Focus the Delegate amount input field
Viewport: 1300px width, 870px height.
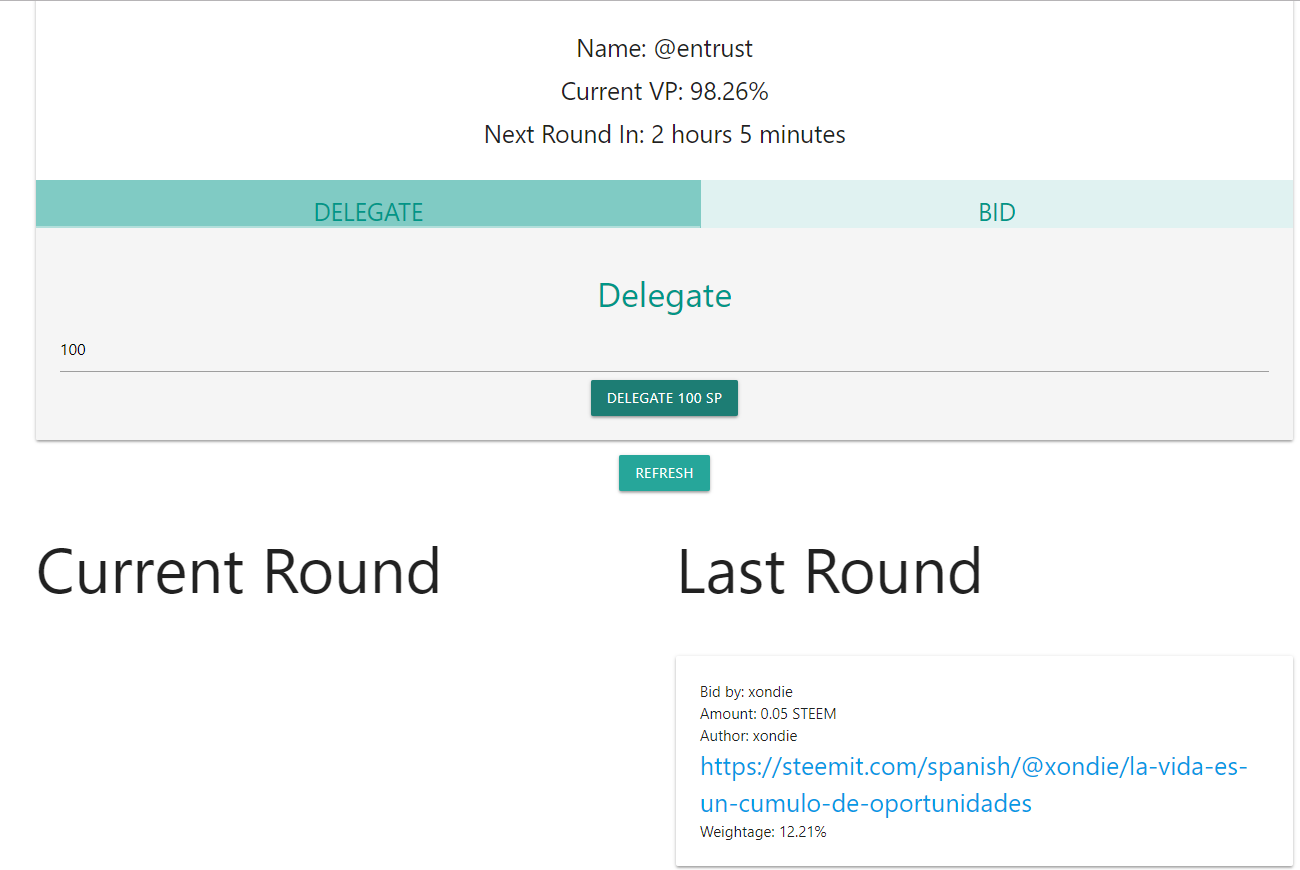(x=664, y=350)
